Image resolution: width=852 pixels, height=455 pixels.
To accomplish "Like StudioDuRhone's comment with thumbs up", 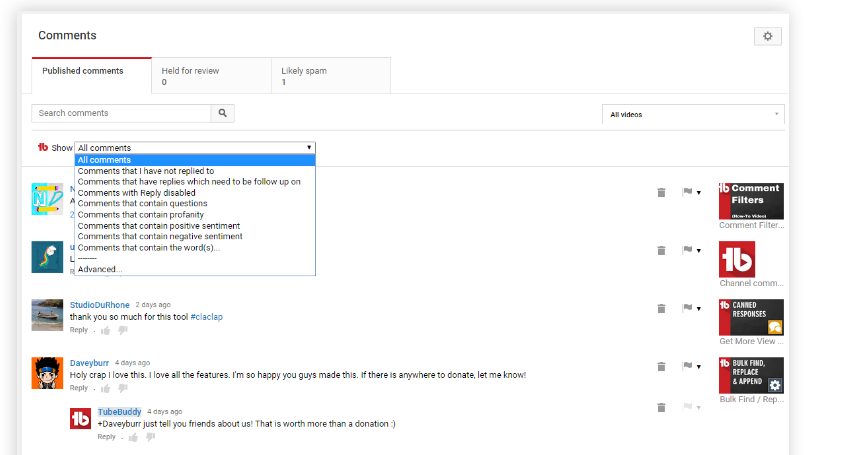I will (105, 331).
